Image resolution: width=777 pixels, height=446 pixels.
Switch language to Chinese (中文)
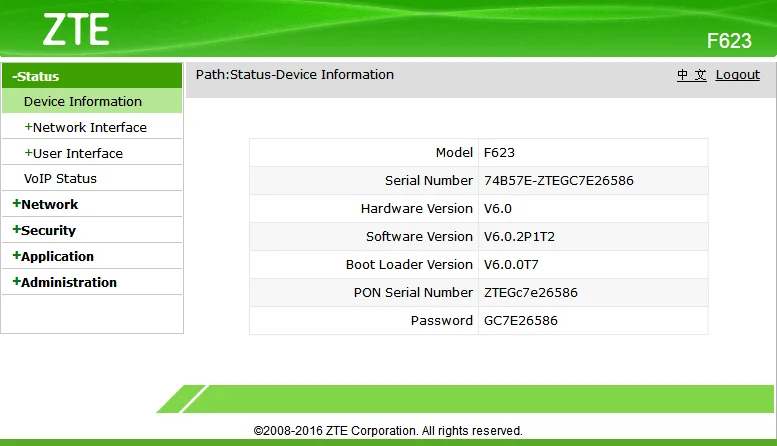coord(692,75)
